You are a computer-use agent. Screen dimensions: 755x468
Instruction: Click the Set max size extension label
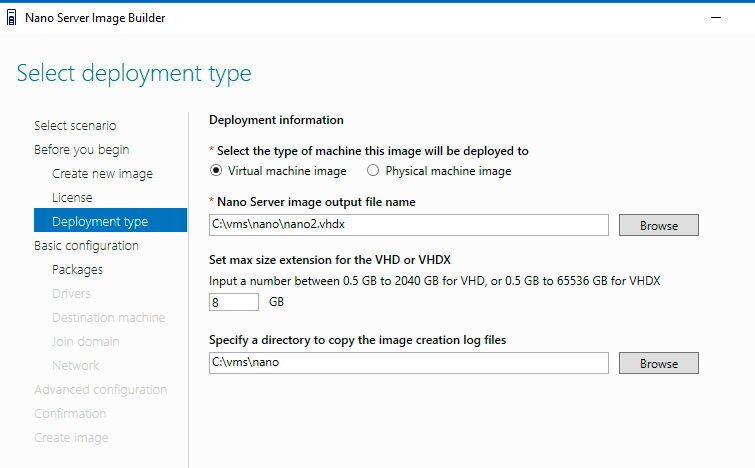[330, 260]
